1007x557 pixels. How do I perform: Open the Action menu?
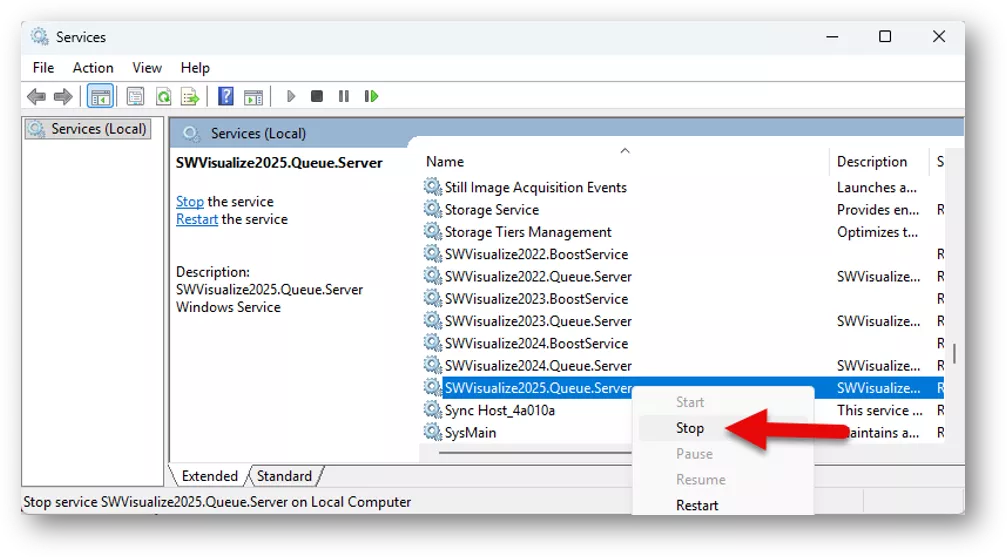point(92,67)
